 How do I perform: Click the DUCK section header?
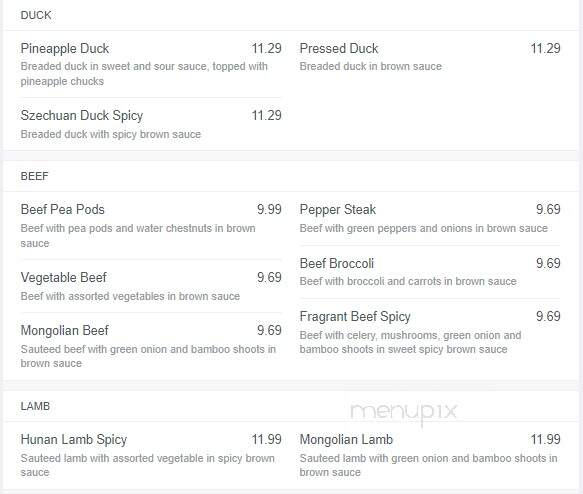point(36,15)
